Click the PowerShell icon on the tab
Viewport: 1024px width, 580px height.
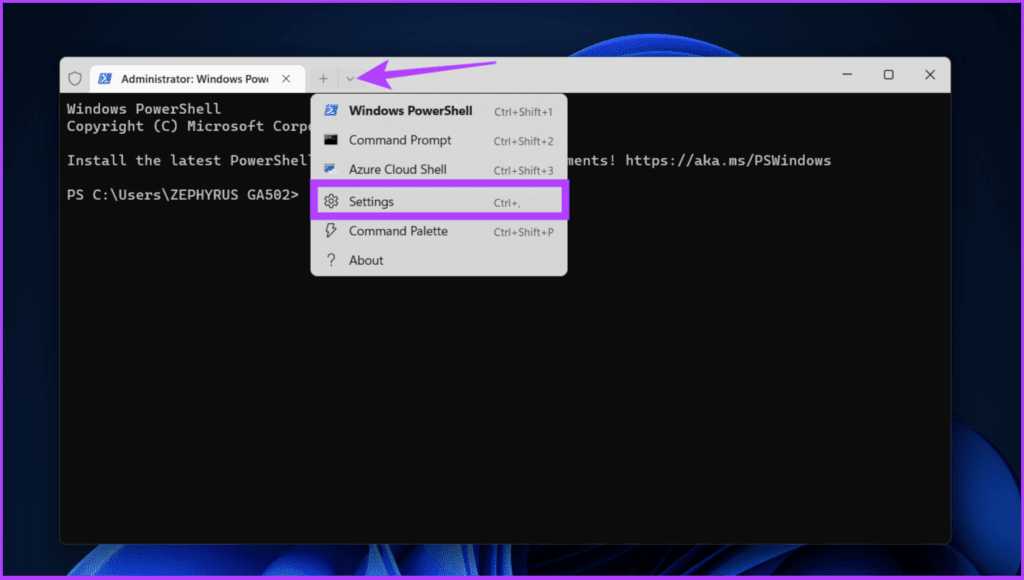[104, 78]
